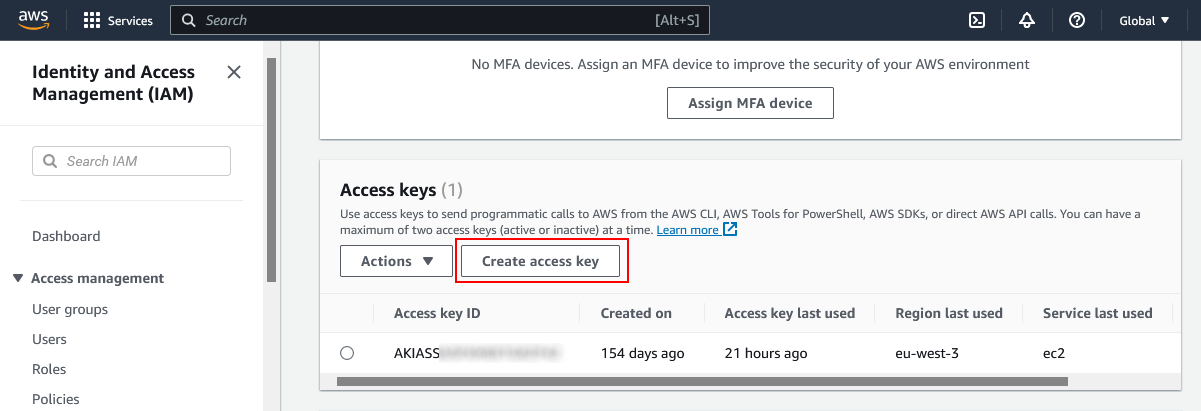
Task: Click the external link icon after Learn more
Action: pyautogui.click(x=730, y=230)
